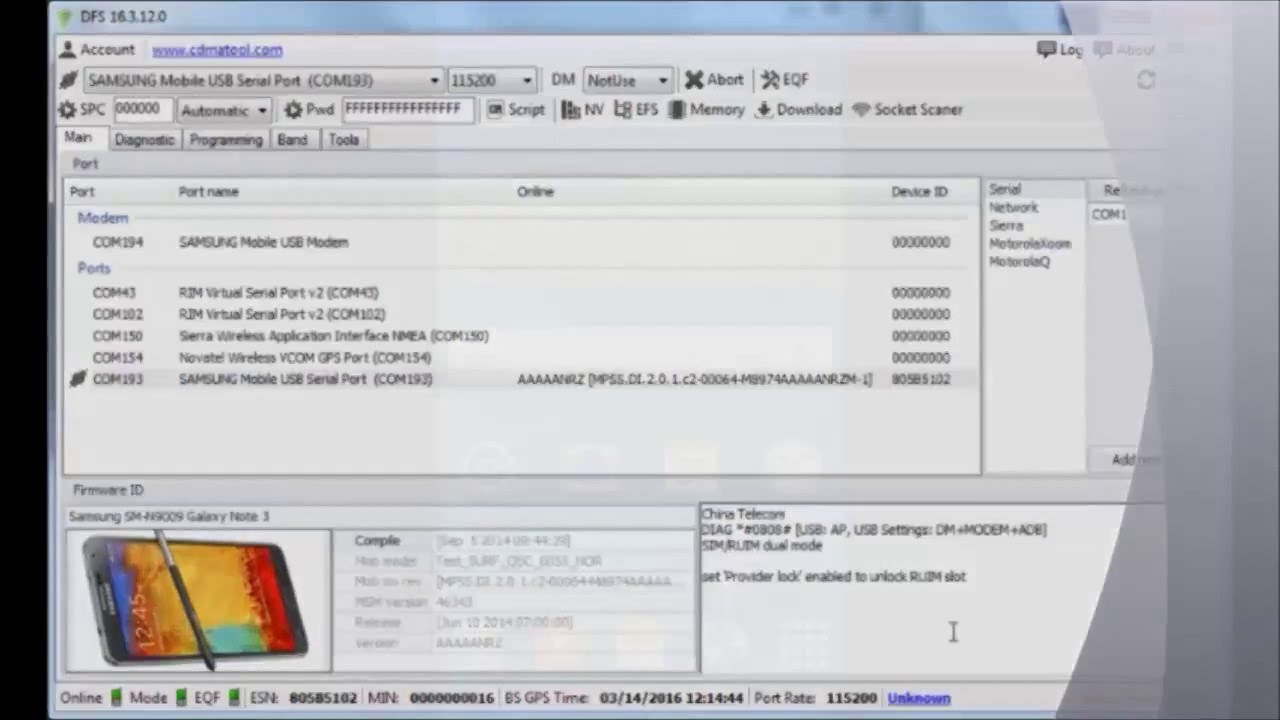Select Sierra in the connection type list

(1006, 225)
